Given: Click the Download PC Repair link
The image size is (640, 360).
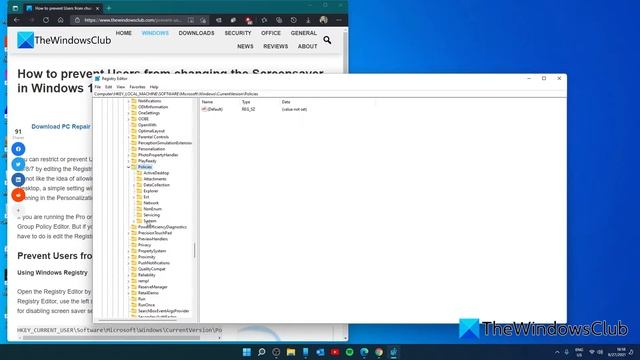Looking at the screenshot, I should click(61, 127).
